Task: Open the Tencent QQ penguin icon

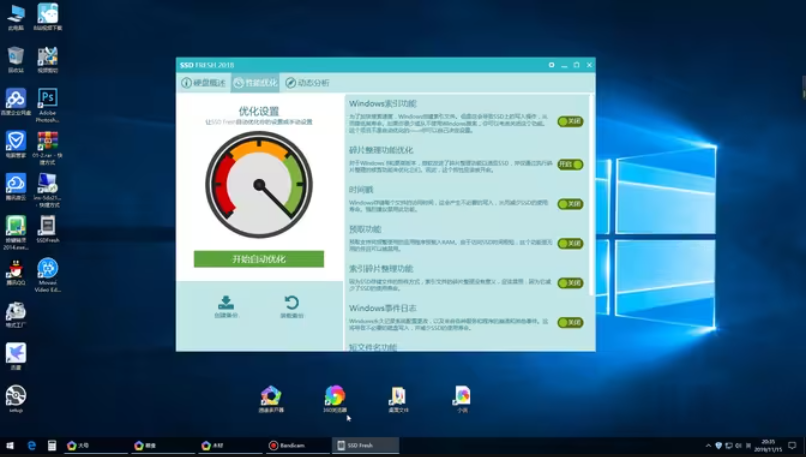Action: [x=15, y=272]
